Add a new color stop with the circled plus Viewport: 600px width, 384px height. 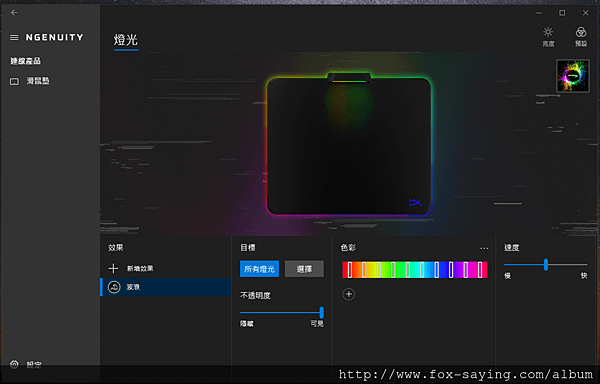click(348, 294)
